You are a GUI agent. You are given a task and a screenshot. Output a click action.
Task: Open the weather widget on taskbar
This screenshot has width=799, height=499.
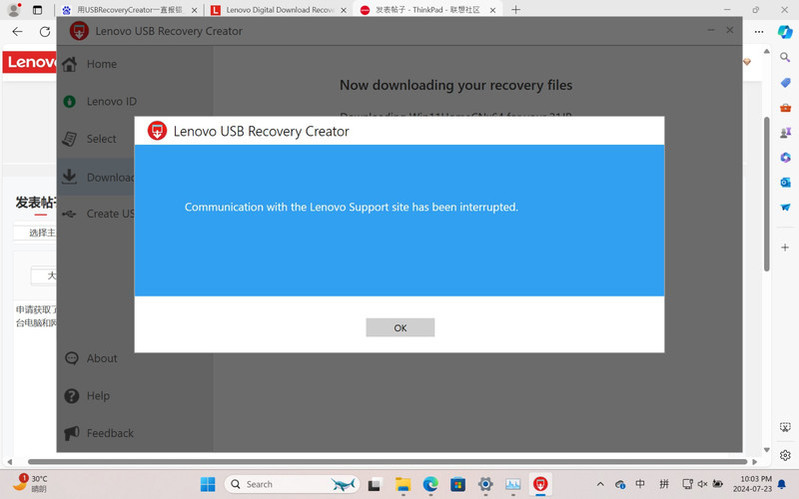tap(30, 483)
